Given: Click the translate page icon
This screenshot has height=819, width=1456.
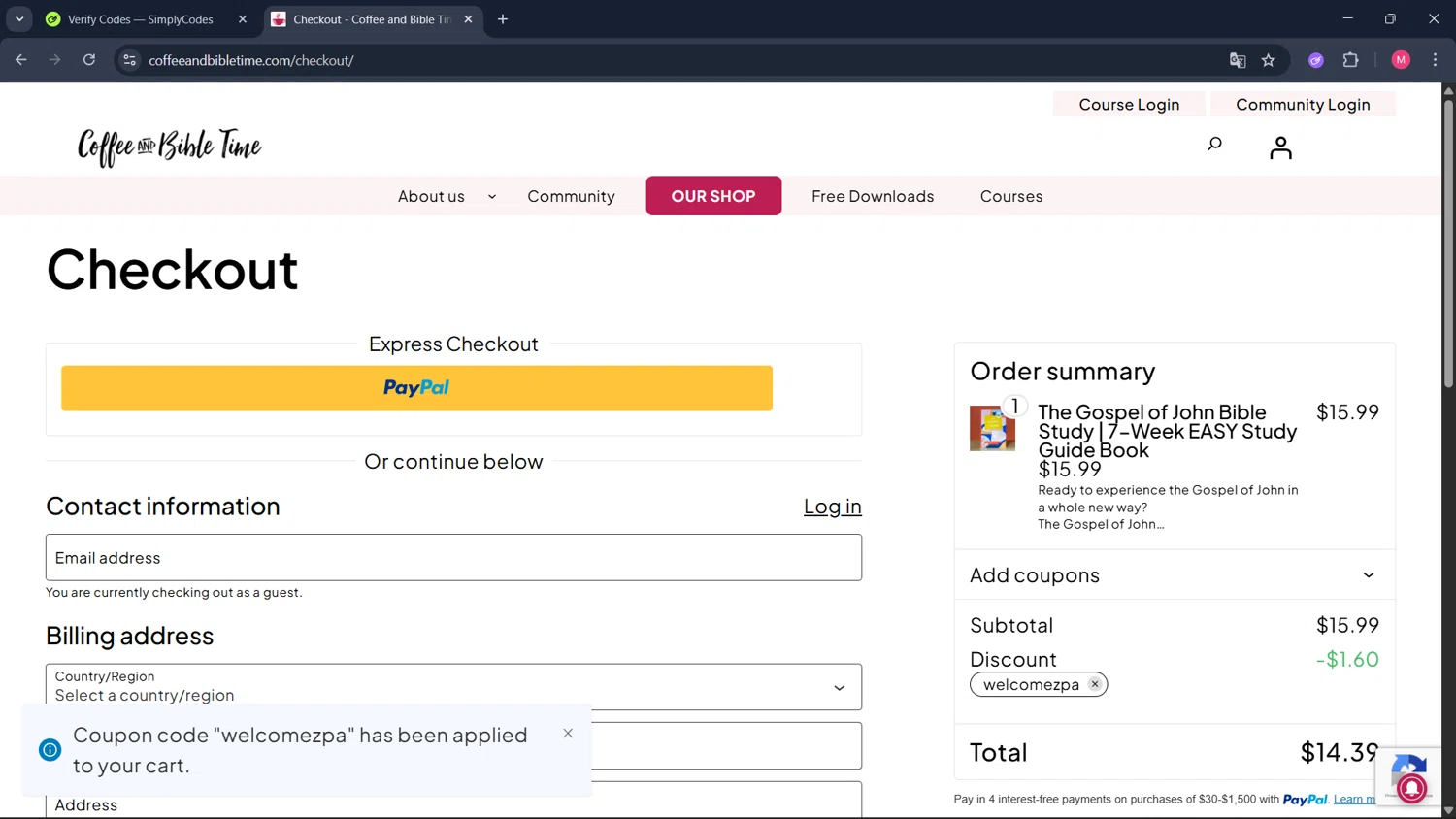Looking at the screenshot, I should pos(1238,60).
